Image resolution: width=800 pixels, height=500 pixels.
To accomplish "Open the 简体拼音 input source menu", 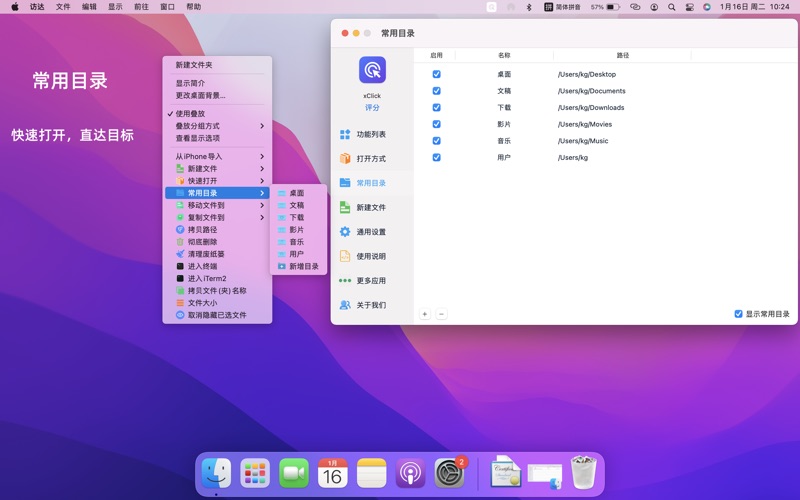I will [562, 7].
